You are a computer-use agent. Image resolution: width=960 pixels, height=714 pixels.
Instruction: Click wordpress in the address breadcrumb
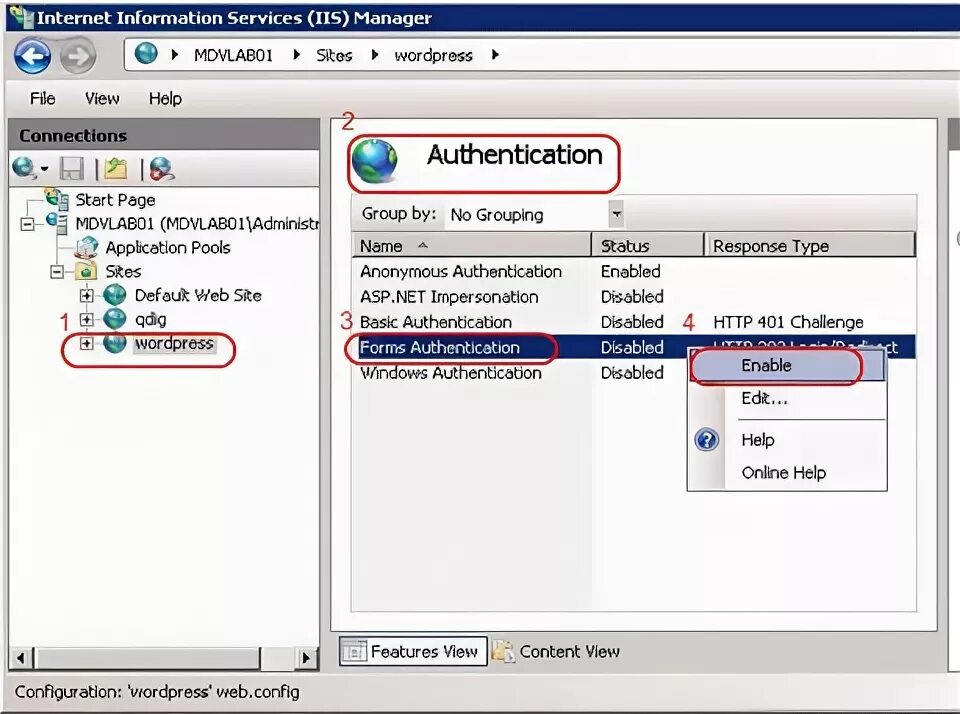coord(433,56)
